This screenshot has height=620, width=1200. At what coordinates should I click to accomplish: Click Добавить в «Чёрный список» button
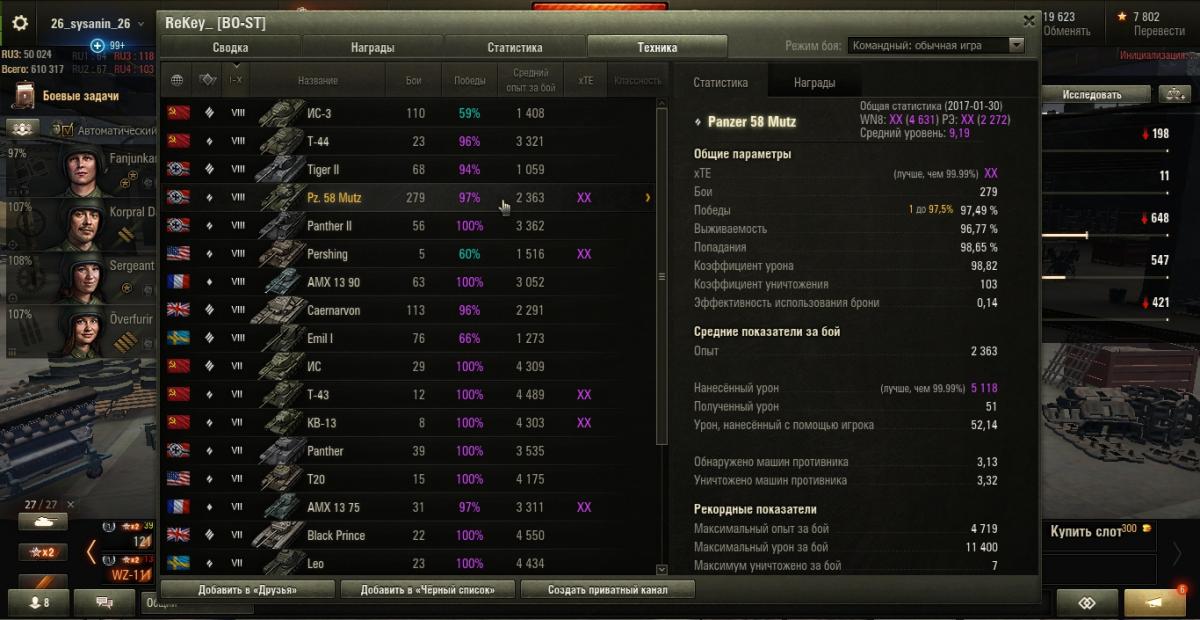tap(428, 589)
